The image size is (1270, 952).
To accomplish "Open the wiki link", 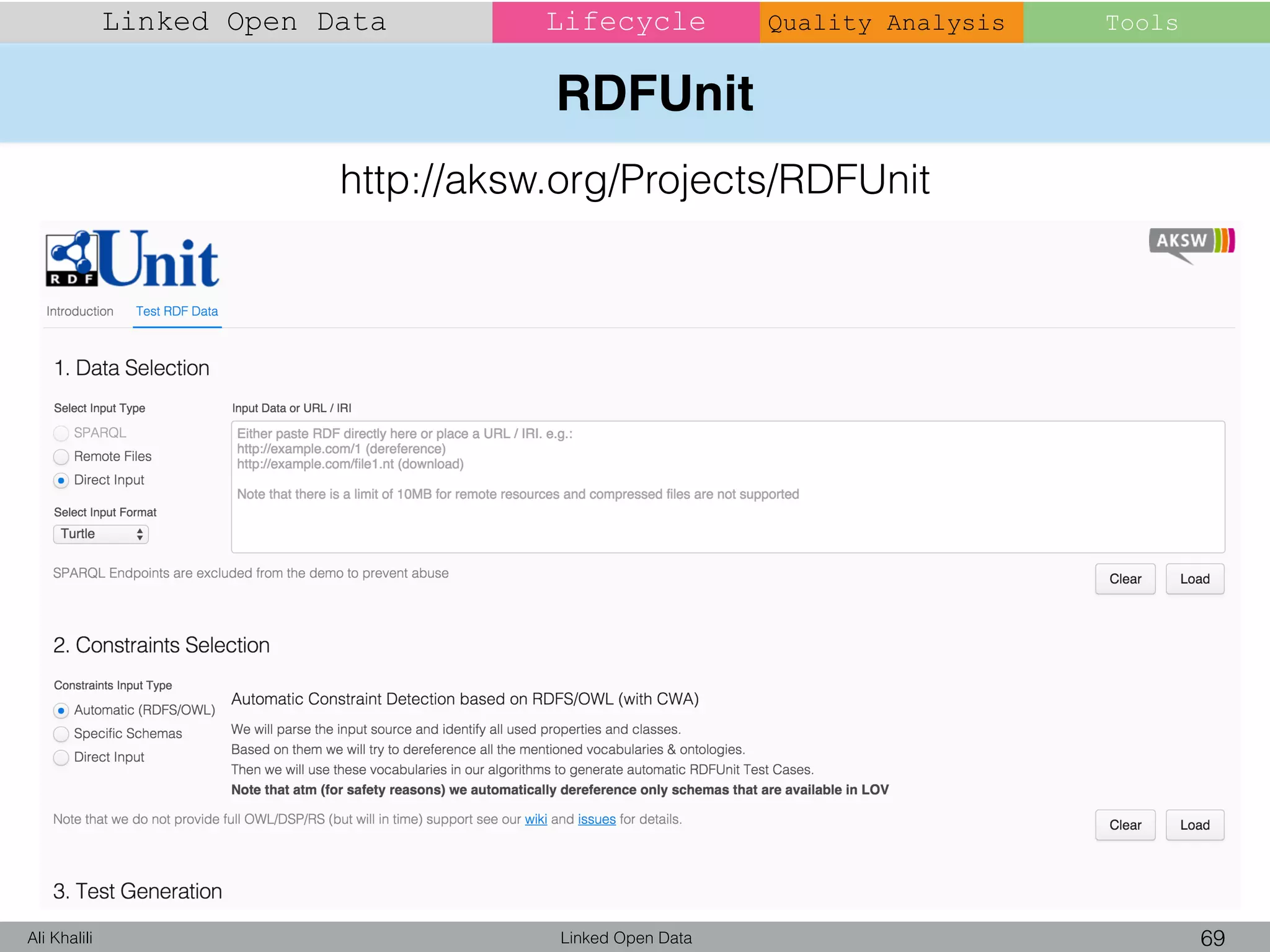I will click(535, 819).
